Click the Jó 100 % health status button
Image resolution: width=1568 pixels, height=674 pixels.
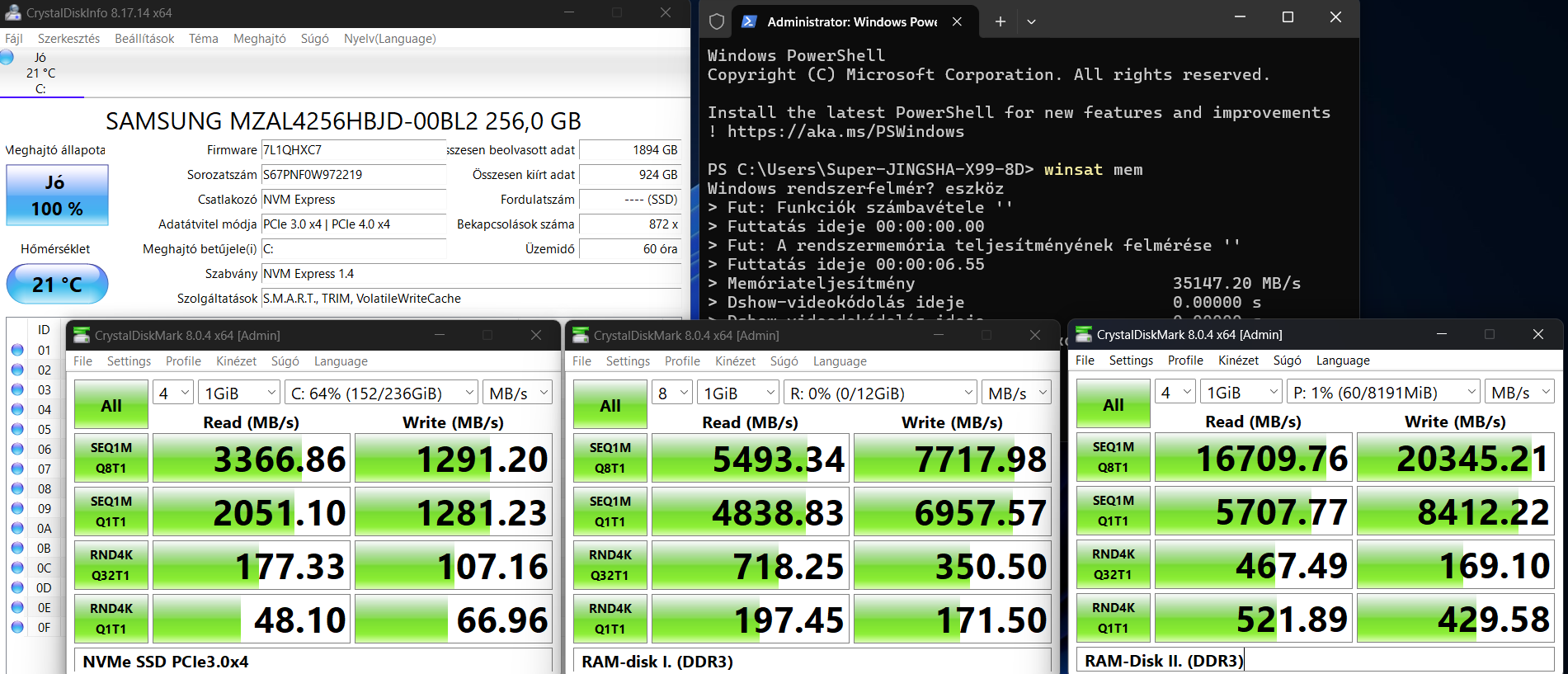click(57, 196)
